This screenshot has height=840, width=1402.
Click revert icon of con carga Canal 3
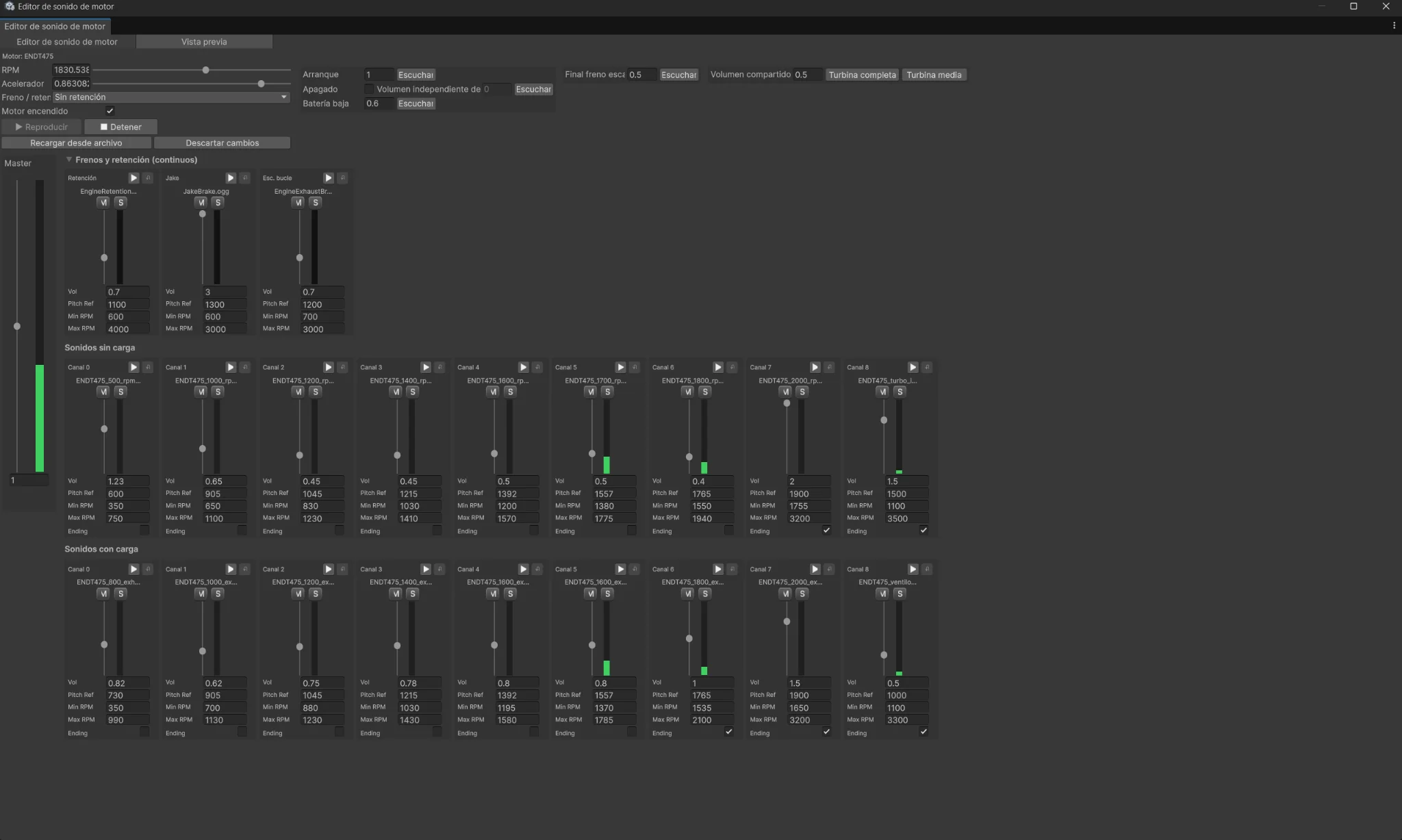440,570
